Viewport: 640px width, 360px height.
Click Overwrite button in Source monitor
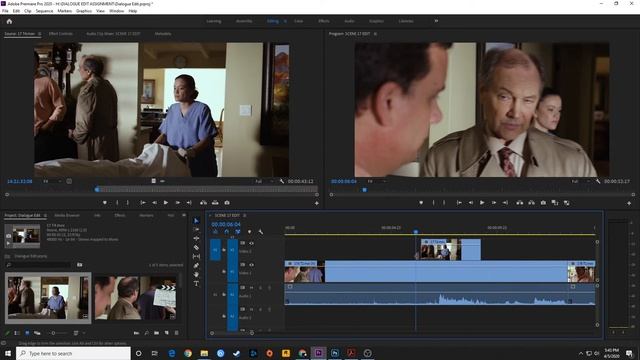(215, 202)
